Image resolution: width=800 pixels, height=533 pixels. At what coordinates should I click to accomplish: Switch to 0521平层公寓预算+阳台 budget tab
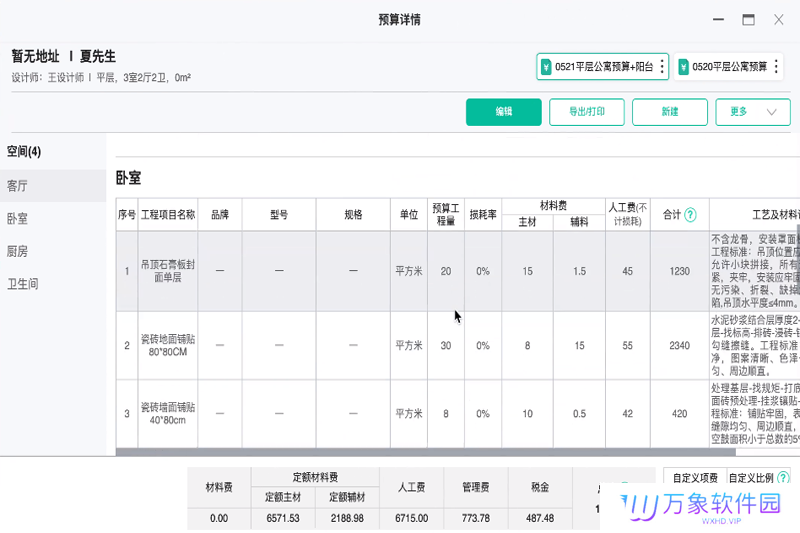coord(603,67)
